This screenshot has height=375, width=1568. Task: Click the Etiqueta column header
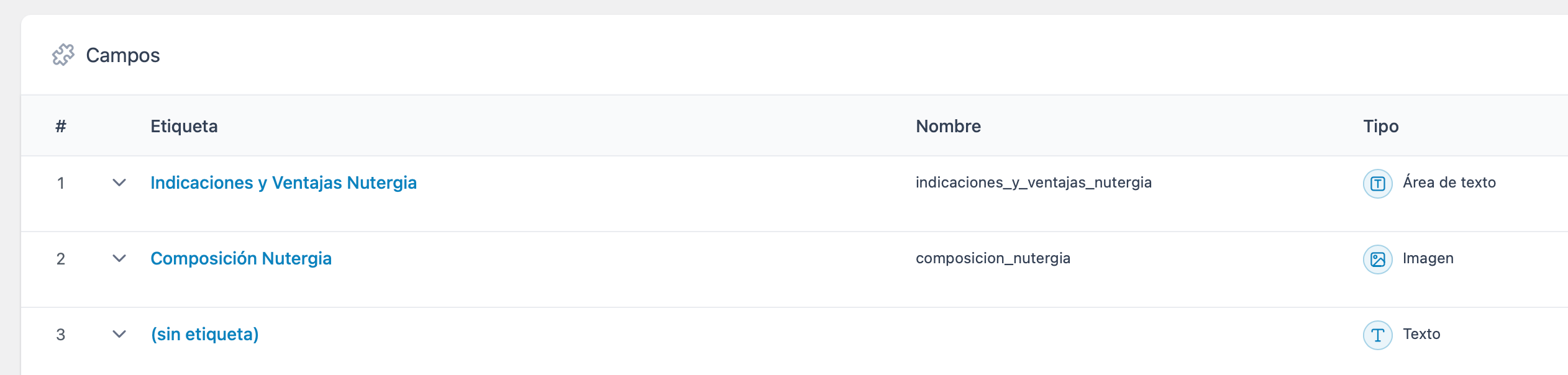(184, 126)
